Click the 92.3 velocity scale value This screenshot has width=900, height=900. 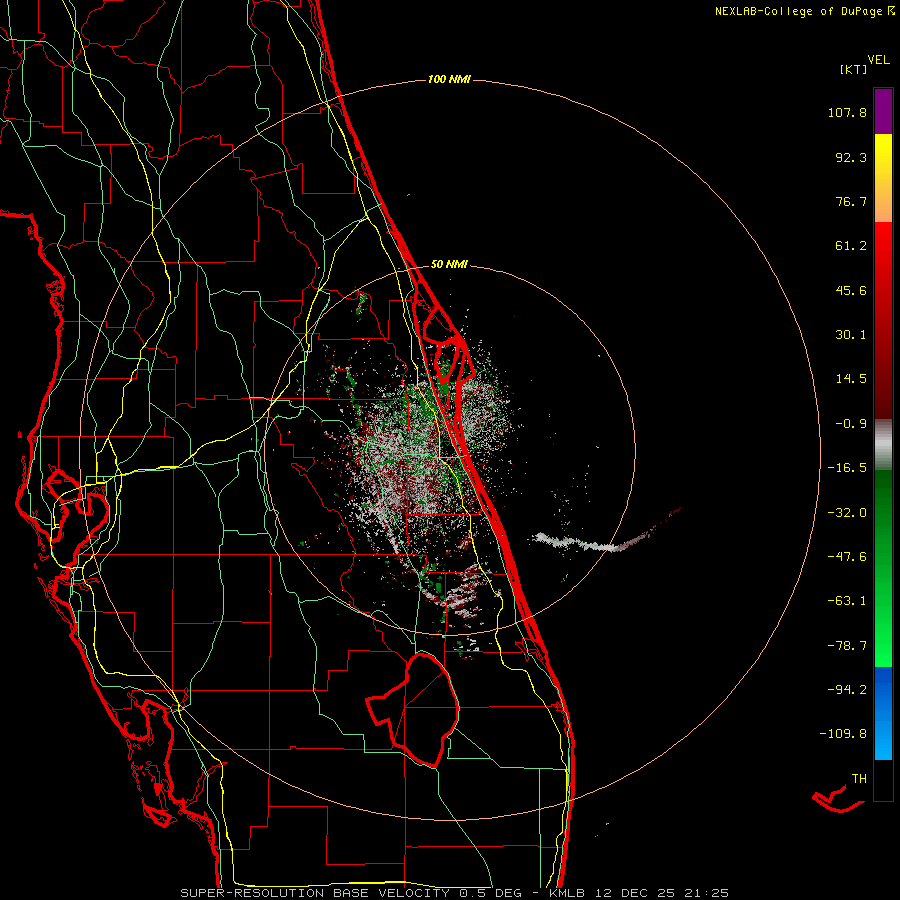(851, 157)
